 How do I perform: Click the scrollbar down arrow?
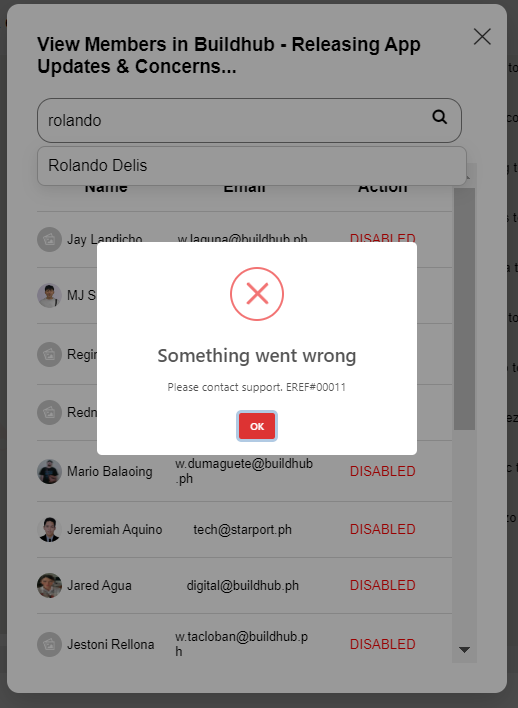pos(464,650)
